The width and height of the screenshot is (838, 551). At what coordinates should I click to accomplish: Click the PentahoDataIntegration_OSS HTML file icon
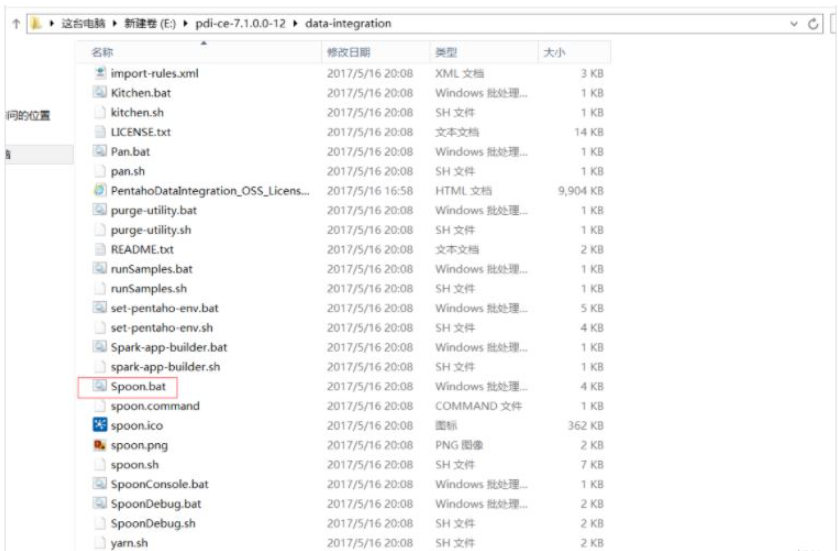100,190
